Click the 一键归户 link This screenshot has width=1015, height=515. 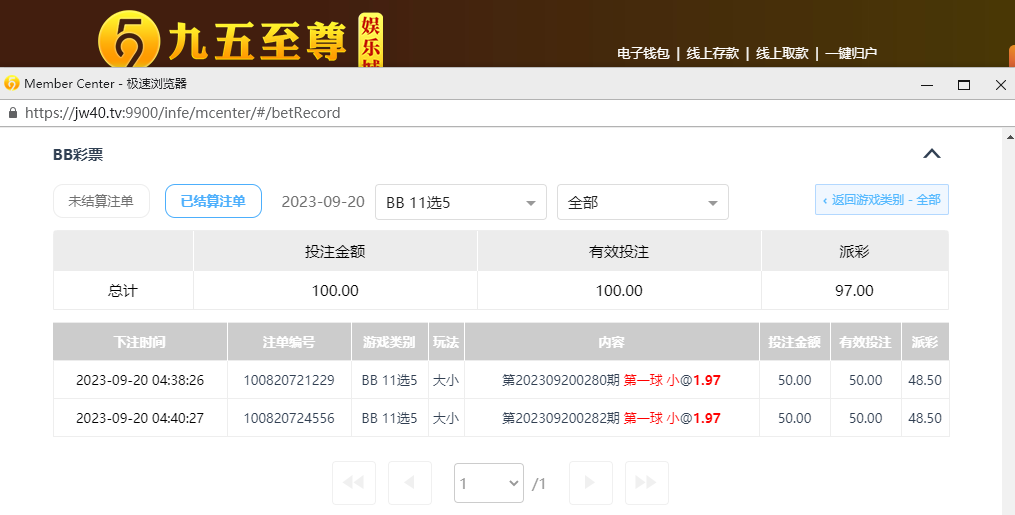[x=851, y=53]
